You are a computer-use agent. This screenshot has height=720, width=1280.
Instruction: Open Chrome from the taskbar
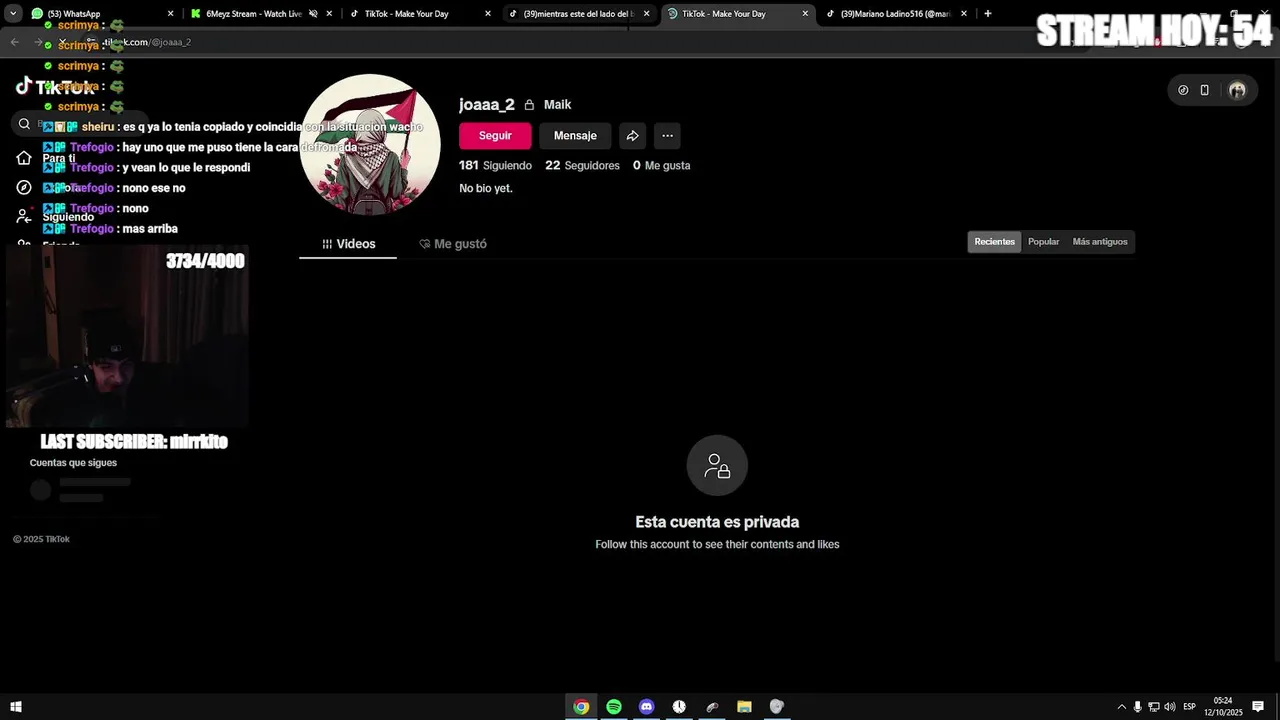click(581, 707)
